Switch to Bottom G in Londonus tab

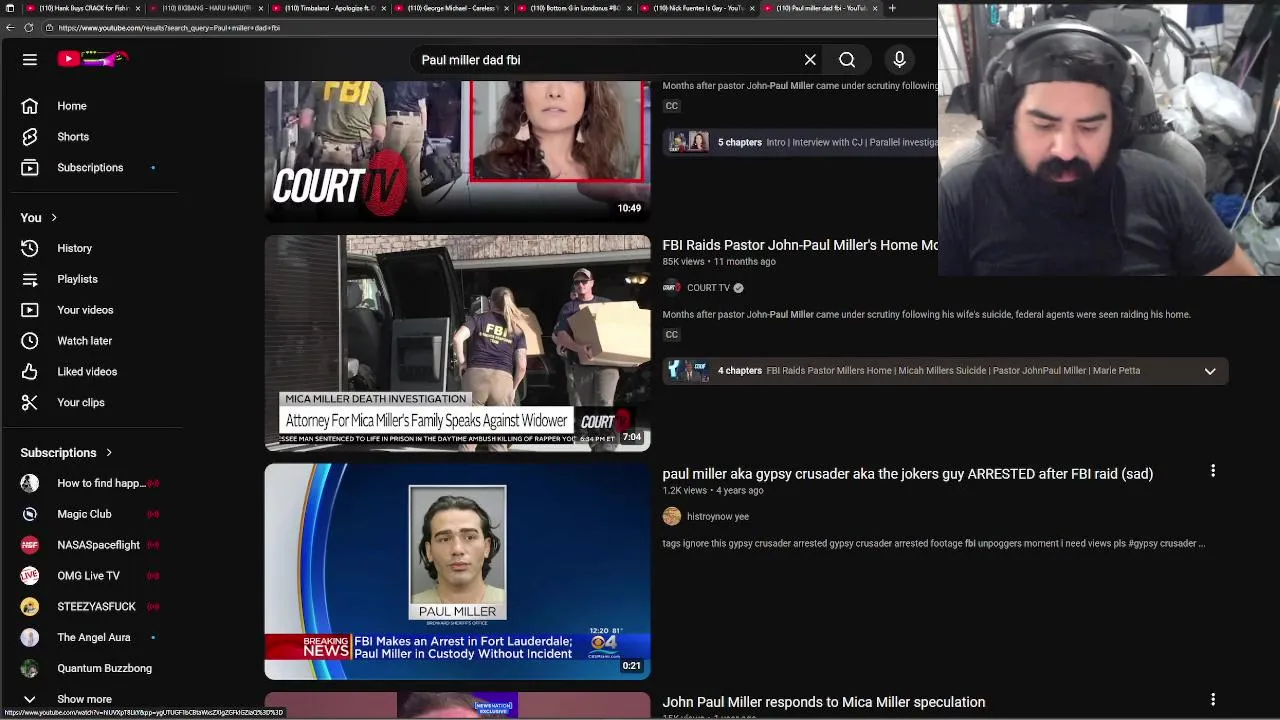pyautogui.click(x=574, y=8)
